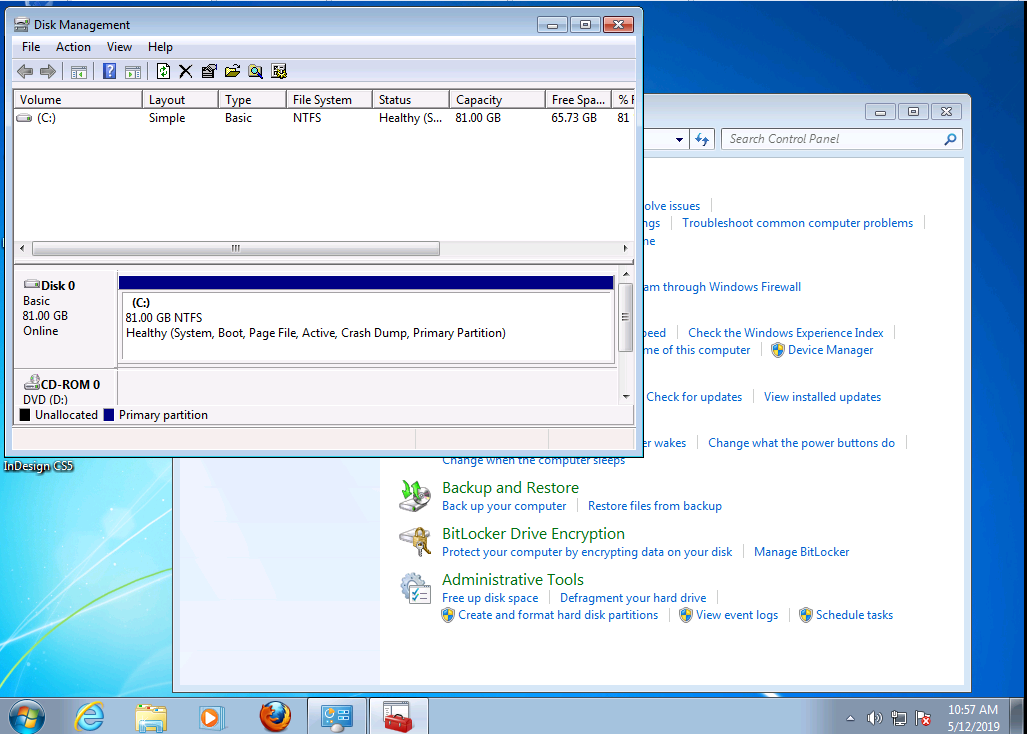Click the yellow open folder toolbar icon
This screenshot has width=1027, height=734.
click(232, 71)
